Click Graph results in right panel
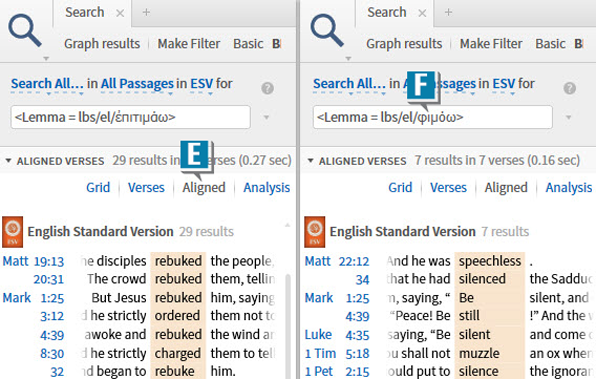 coord(404,44)
